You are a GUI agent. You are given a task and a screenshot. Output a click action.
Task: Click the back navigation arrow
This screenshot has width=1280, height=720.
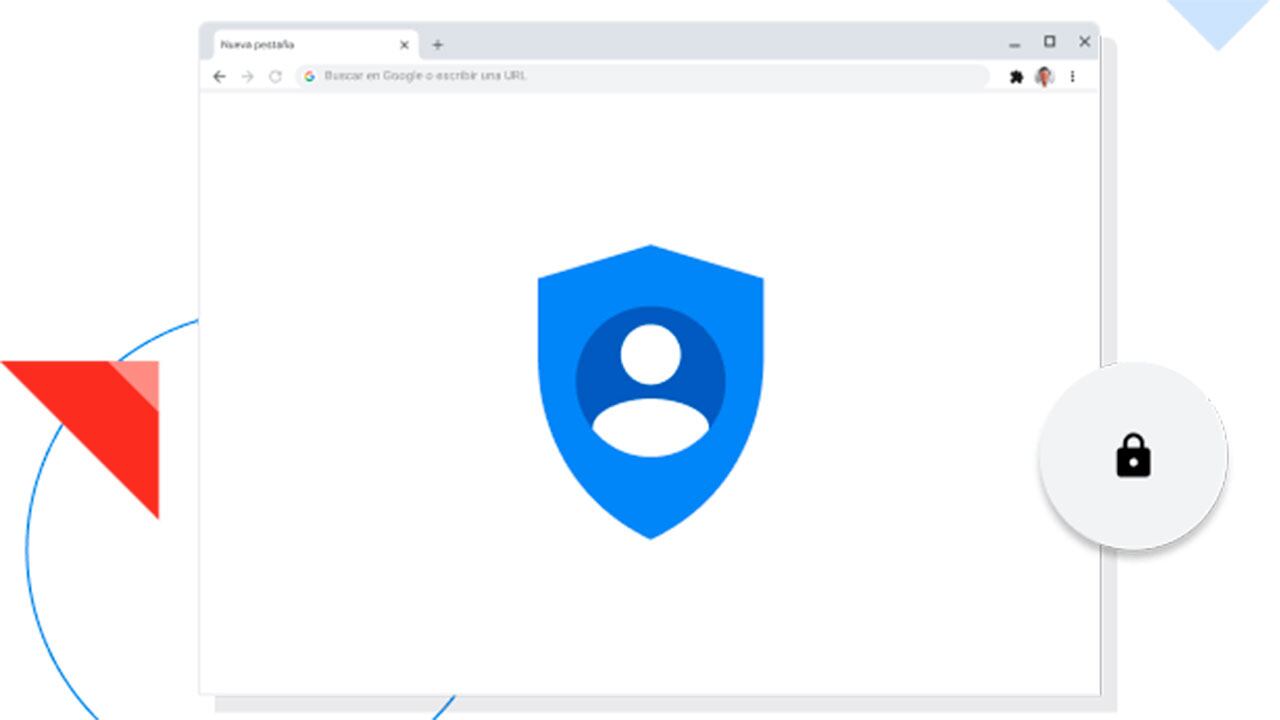[220, 76]
